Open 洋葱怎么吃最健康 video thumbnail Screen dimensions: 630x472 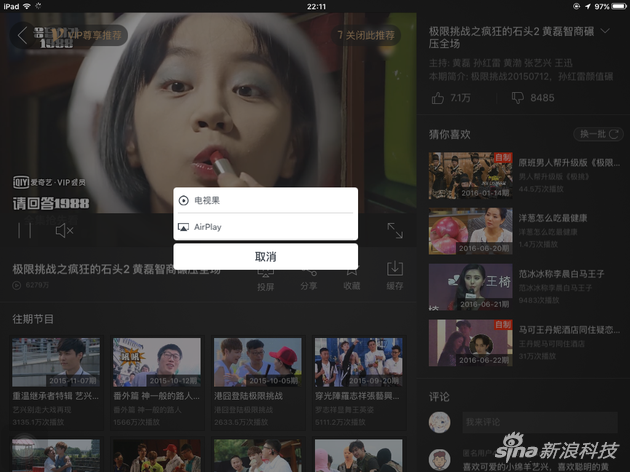[470, 231]
